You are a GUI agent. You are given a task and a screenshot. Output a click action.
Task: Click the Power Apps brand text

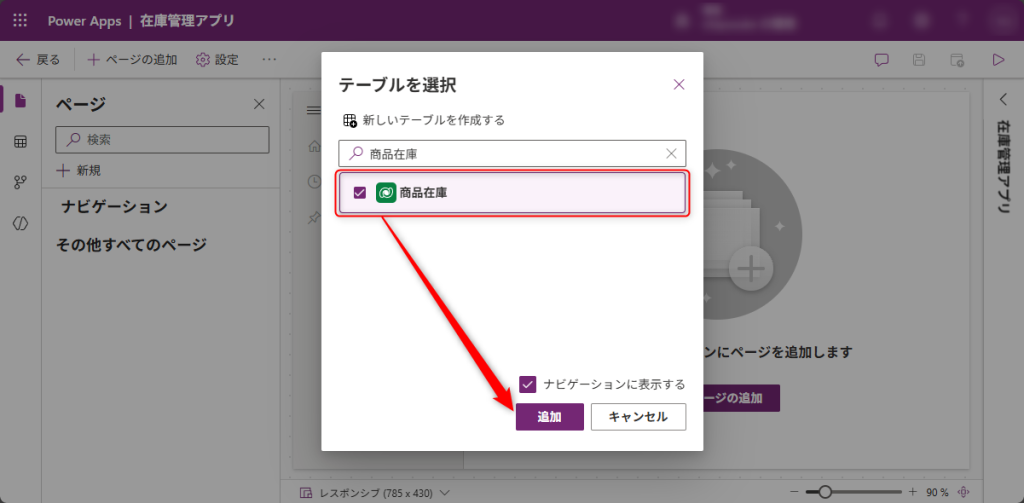click(x=84, y=21)
